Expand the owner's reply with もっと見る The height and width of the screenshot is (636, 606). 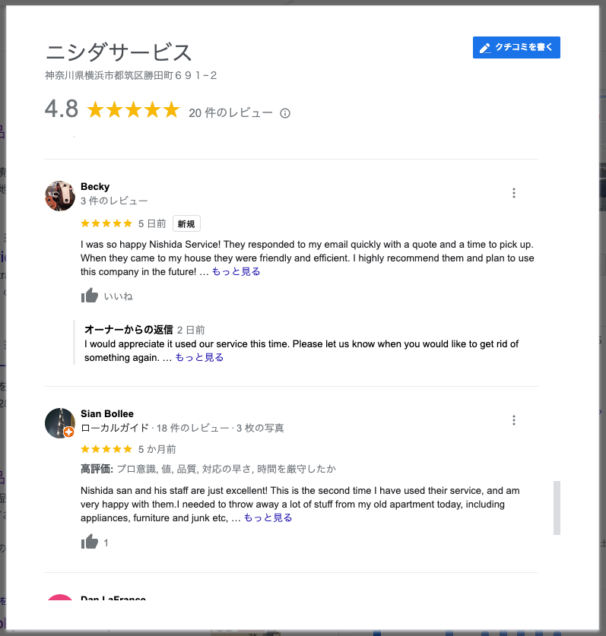(x=199, y=357)
